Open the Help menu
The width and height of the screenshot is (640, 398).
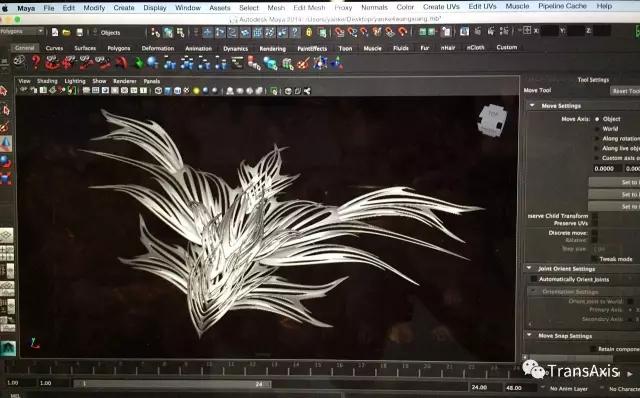pyautogui.click(x=604, y=6)
